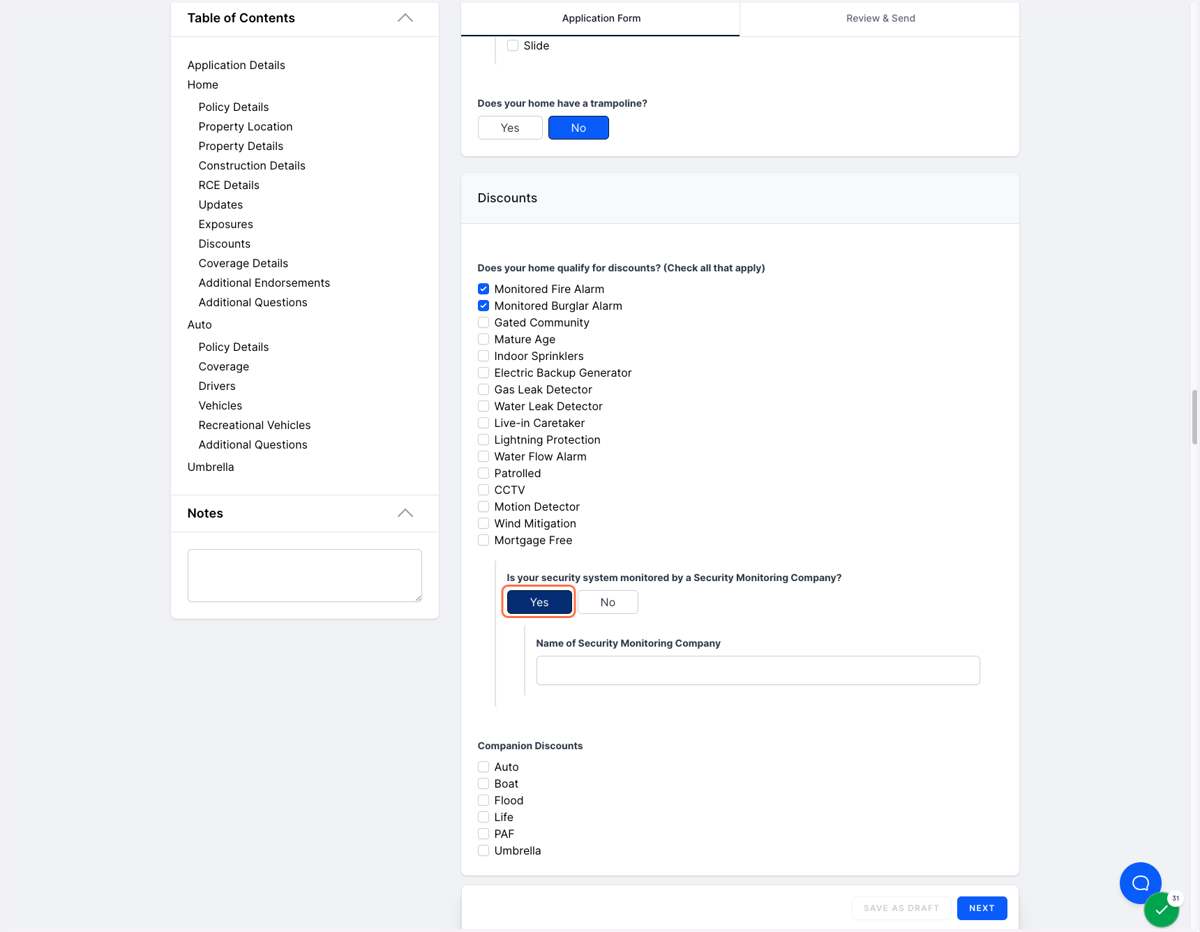This screenshot has height=932, width=1200.
Task: Uncheck Monitored Burglar Alarm
Action: pyautogui.click(x=483, y=306)
